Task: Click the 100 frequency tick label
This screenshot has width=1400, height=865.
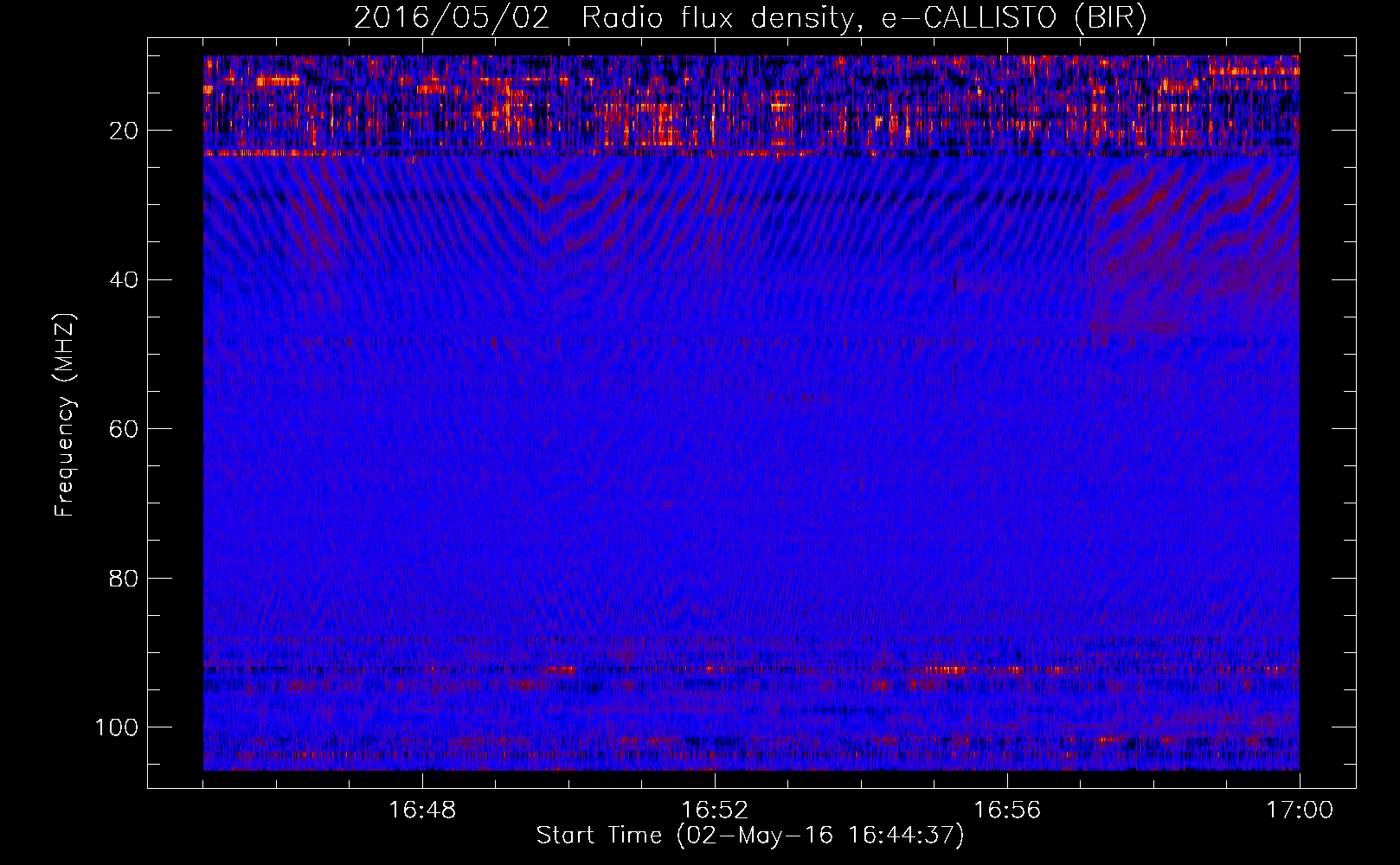Action: click(117, 727)
